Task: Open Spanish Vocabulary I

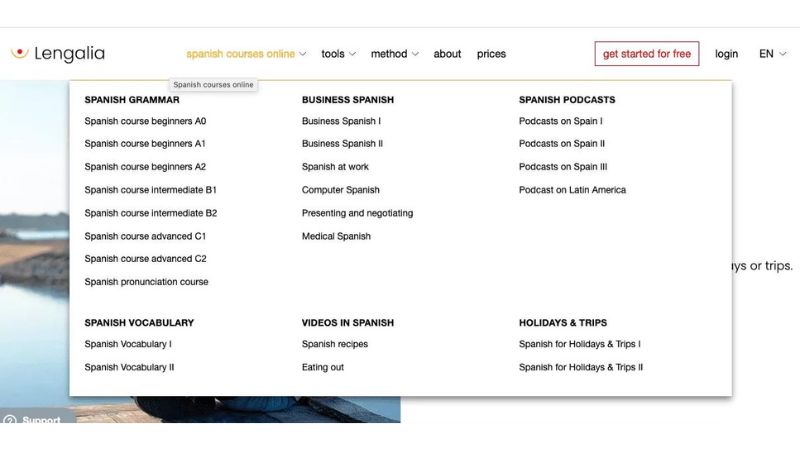Action: [128, 344]
